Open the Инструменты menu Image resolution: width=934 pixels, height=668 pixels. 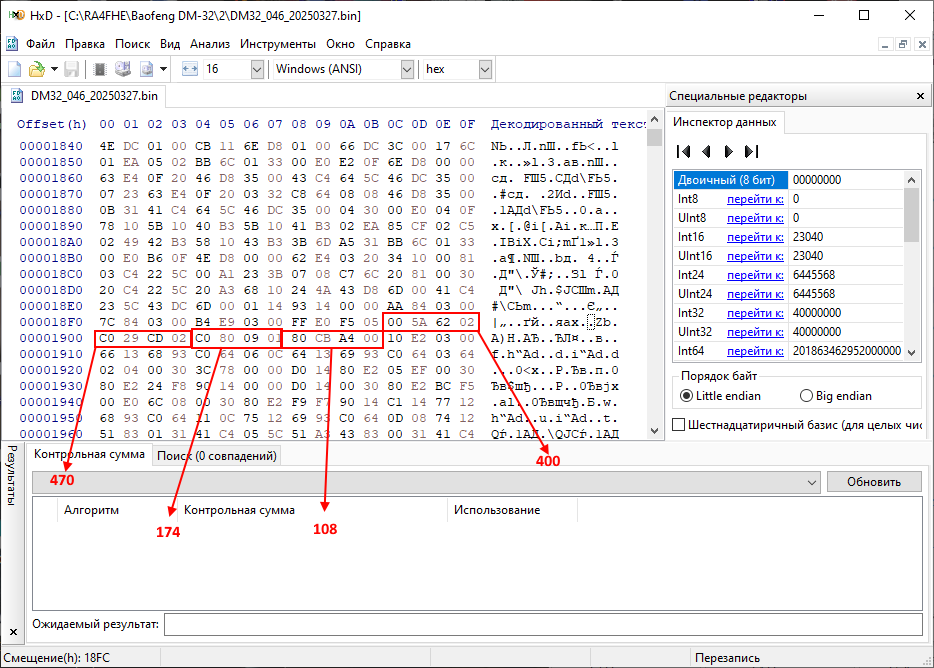tap(278, 44)
